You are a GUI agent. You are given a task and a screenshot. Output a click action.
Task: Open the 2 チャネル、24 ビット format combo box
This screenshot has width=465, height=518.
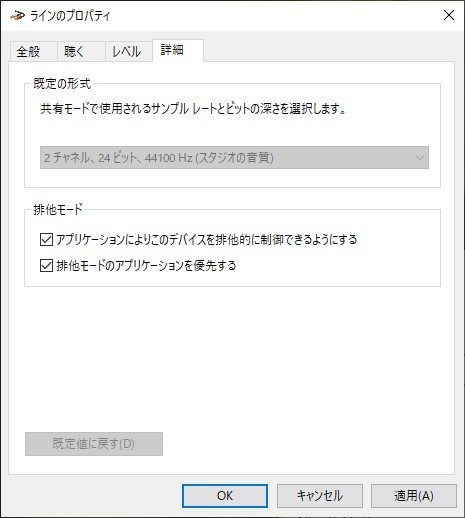234,157
